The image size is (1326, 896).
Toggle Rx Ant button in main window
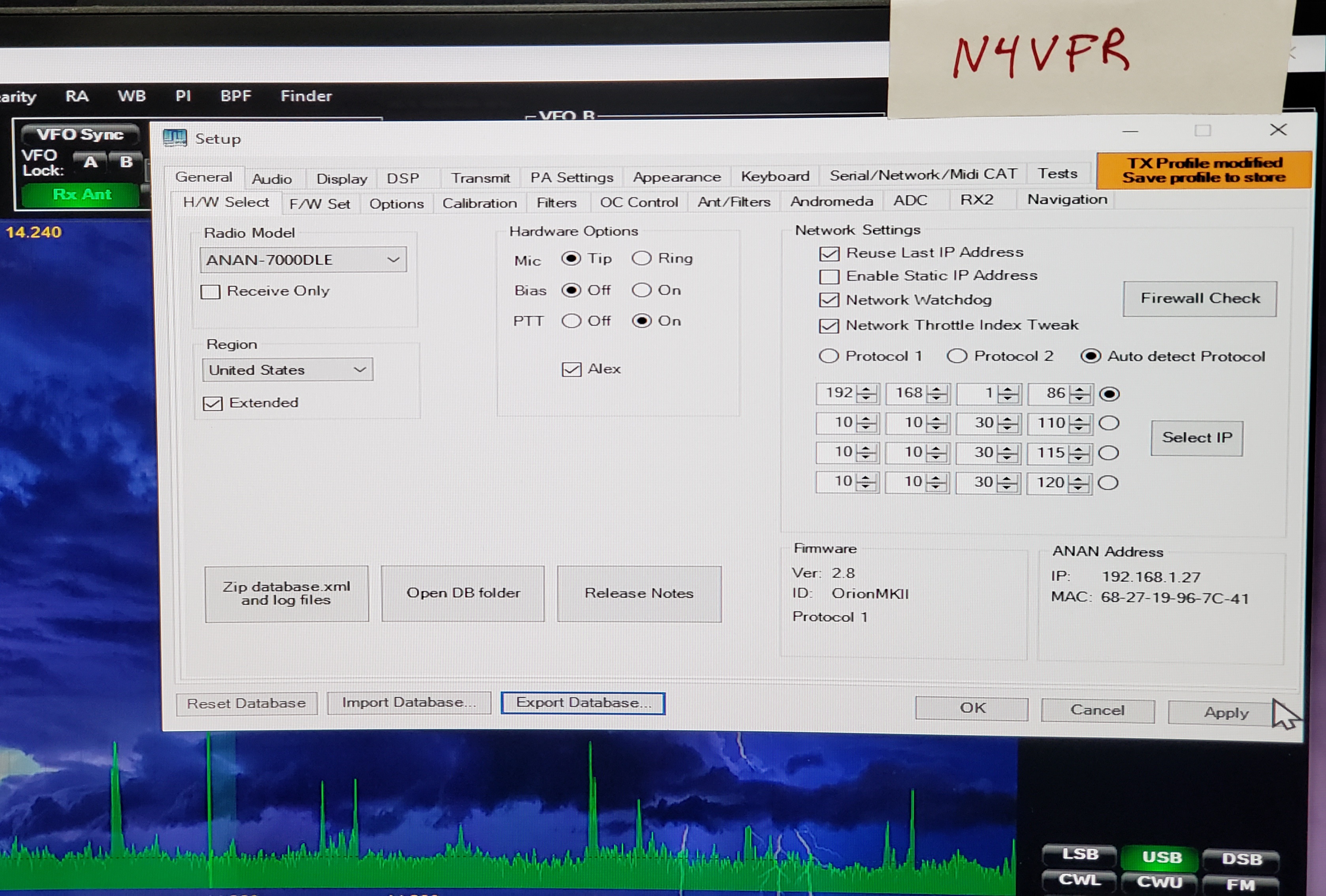[x=81, y=195]
